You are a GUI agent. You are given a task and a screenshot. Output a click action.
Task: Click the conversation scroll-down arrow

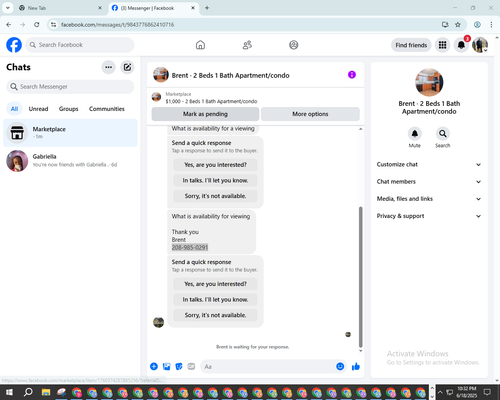tap(360, 351)
